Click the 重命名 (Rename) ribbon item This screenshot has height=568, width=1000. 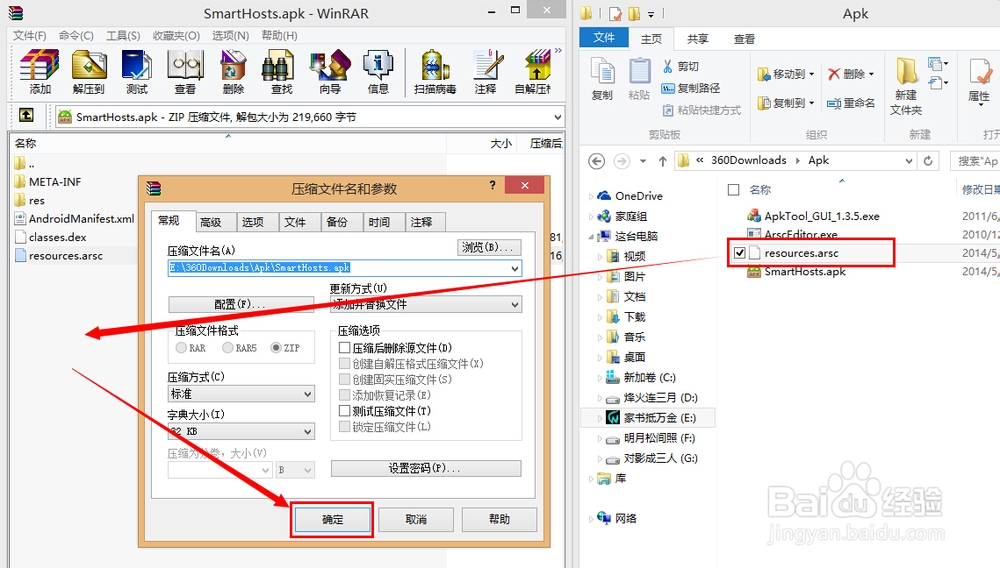pos(851,103)
